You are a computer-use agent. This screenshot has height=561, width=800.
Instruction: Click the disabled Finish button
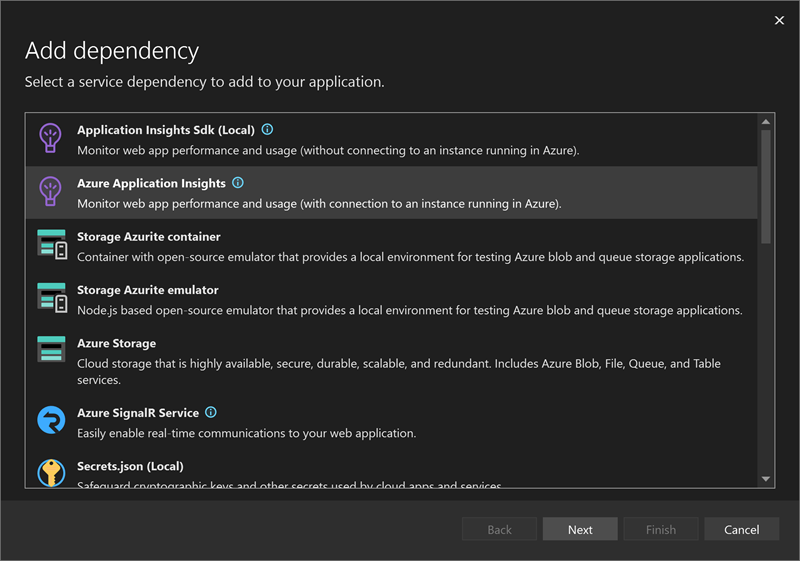point(661,529)
